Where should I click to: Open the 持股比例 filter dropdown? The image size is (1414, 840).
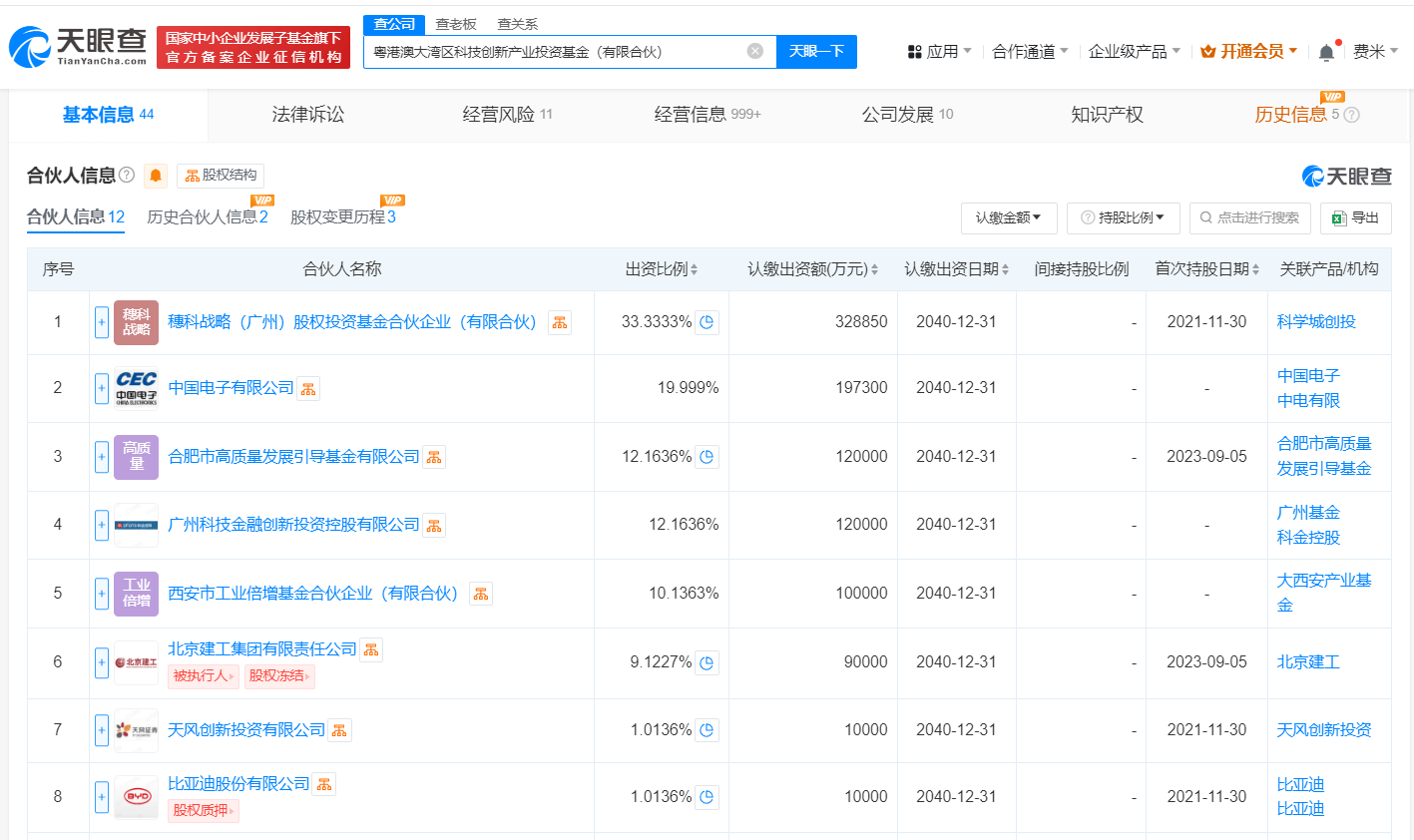(1123, 217)
